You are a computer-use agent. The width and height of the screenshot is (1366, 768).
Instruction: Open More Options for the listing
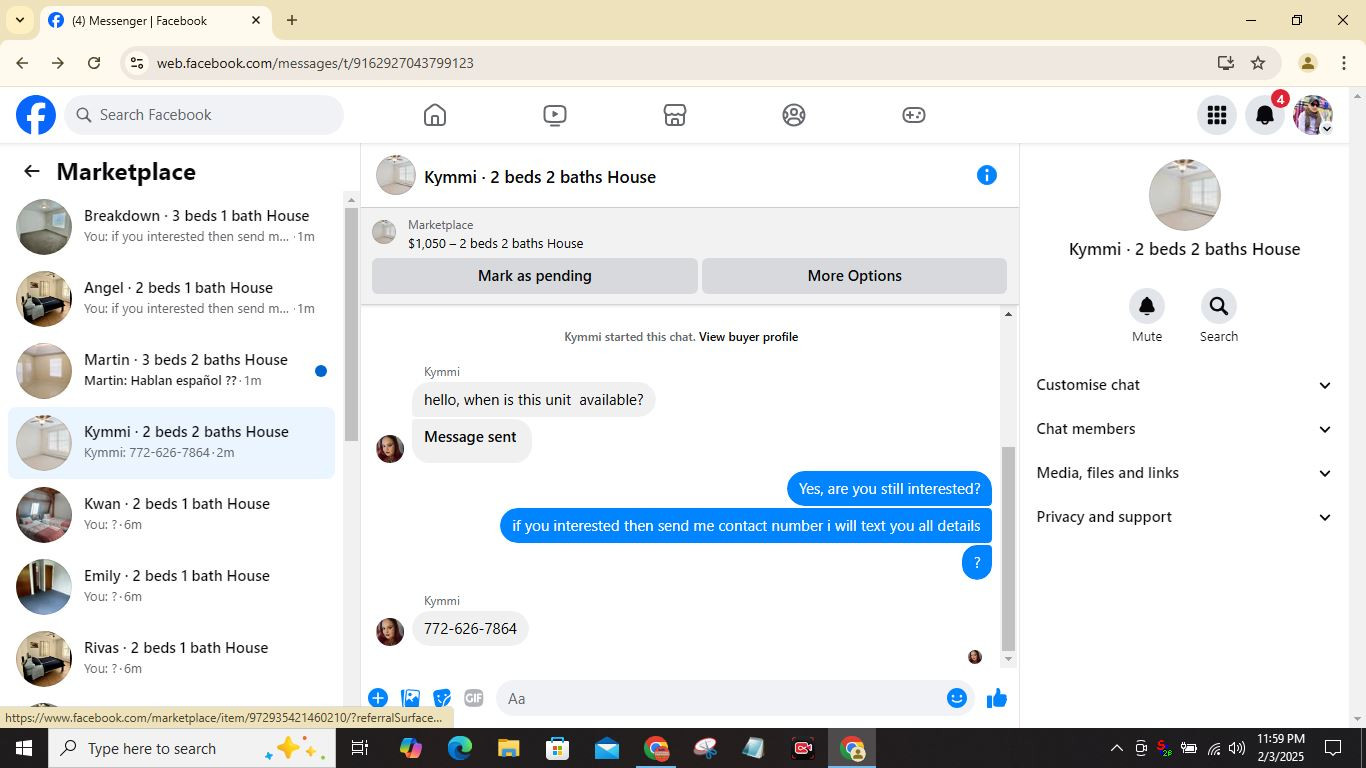point(854,276)
